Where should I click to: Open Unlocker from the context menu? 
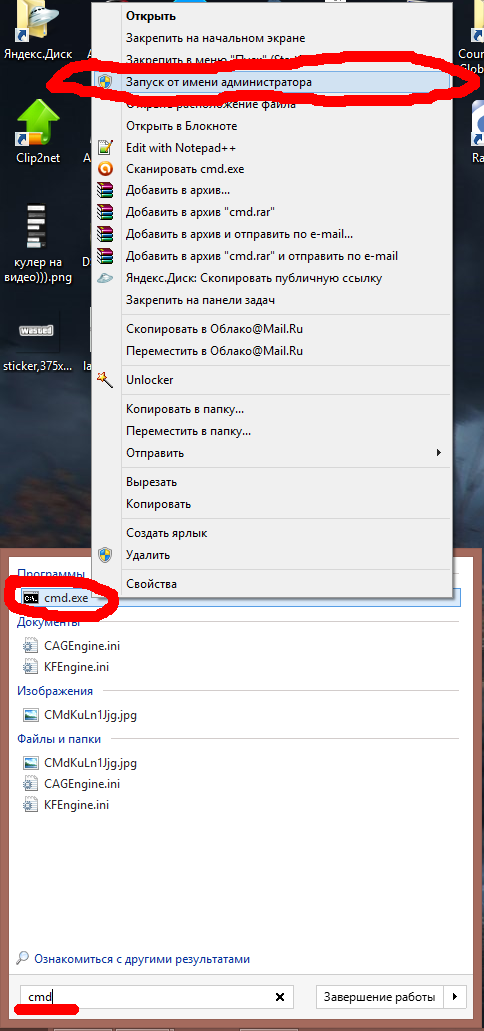pos(272,380)
